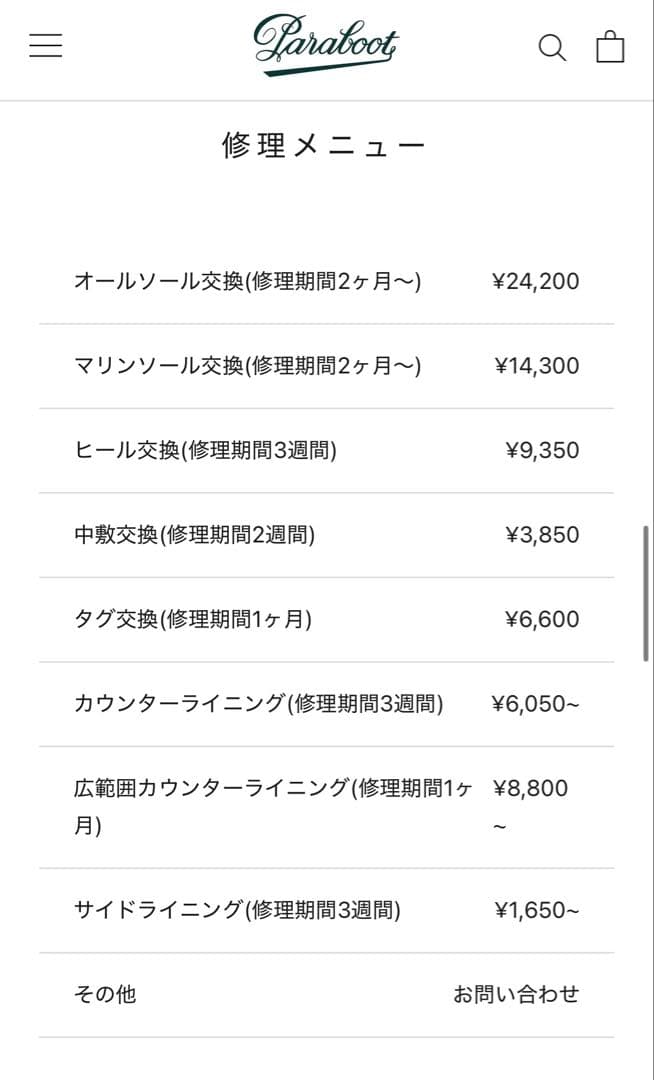Click the お問い合わせ link
The width and height of the screenshot is (654, 1080).
coord(516,995)
